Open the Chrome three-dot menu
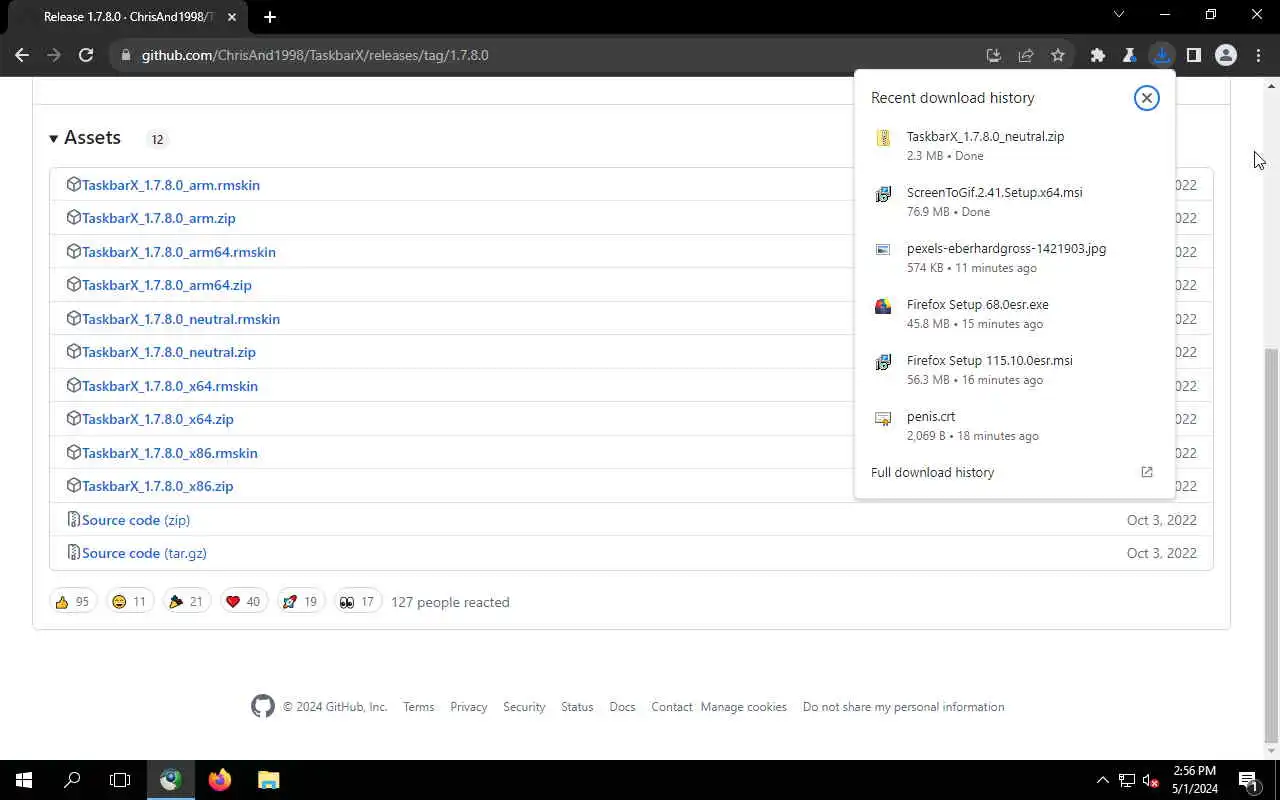1280x800 pixels. coord(1258,55)
